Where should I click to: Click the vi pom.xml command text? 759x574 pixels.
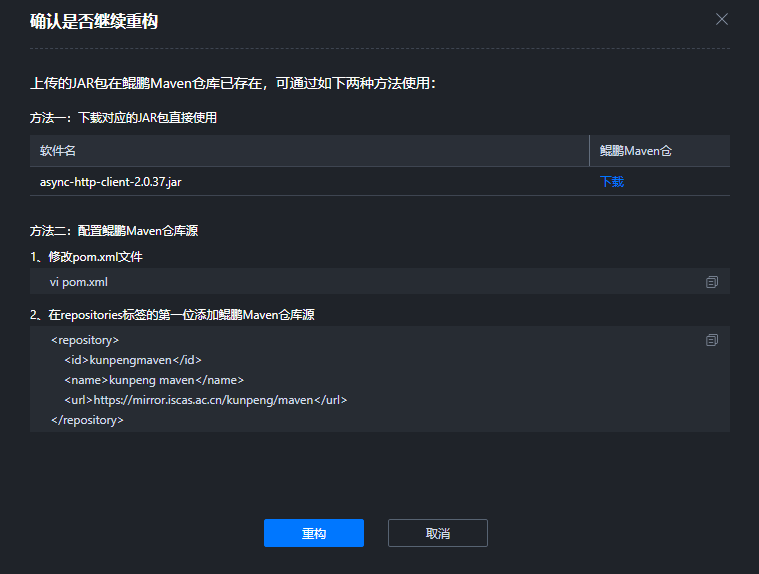click(x=78, y=282)
